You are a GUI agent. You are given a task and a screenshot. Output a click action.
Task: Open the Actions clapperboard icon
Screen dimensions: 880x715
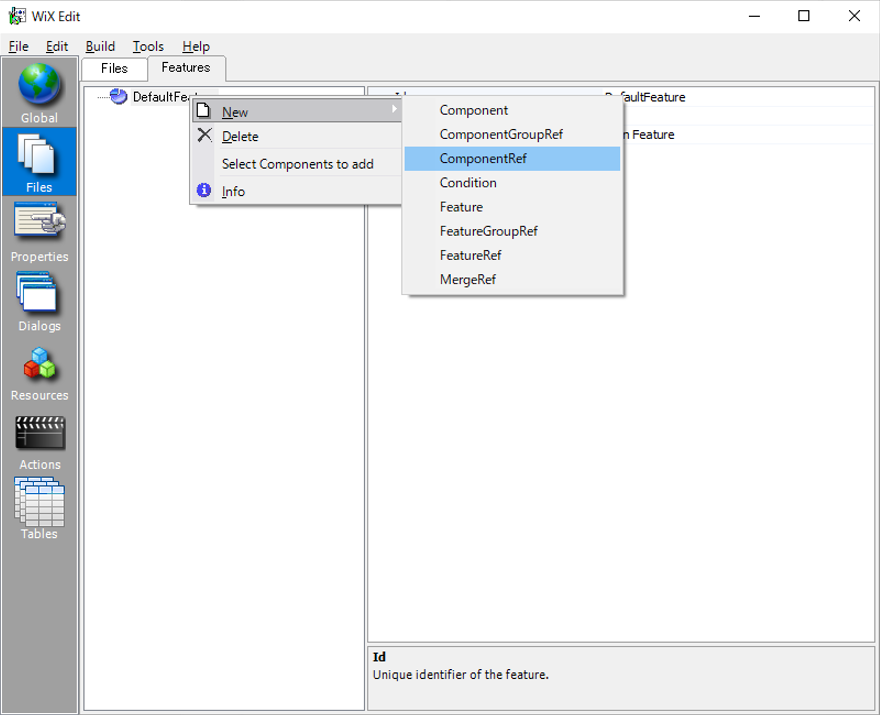(40, 433)
